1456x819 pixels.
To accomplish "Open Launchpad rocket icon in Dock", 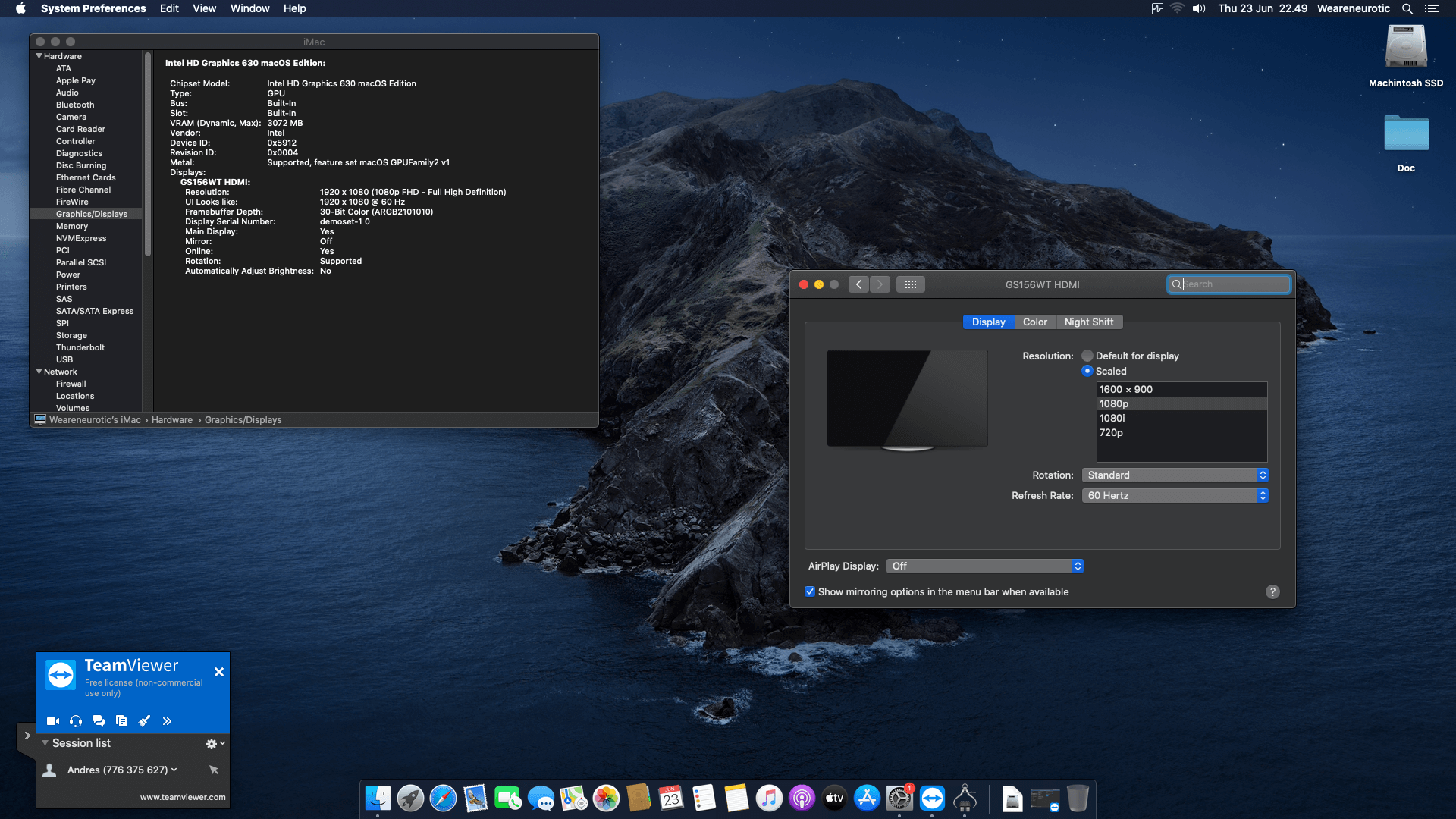I will (x=410, y=799).
